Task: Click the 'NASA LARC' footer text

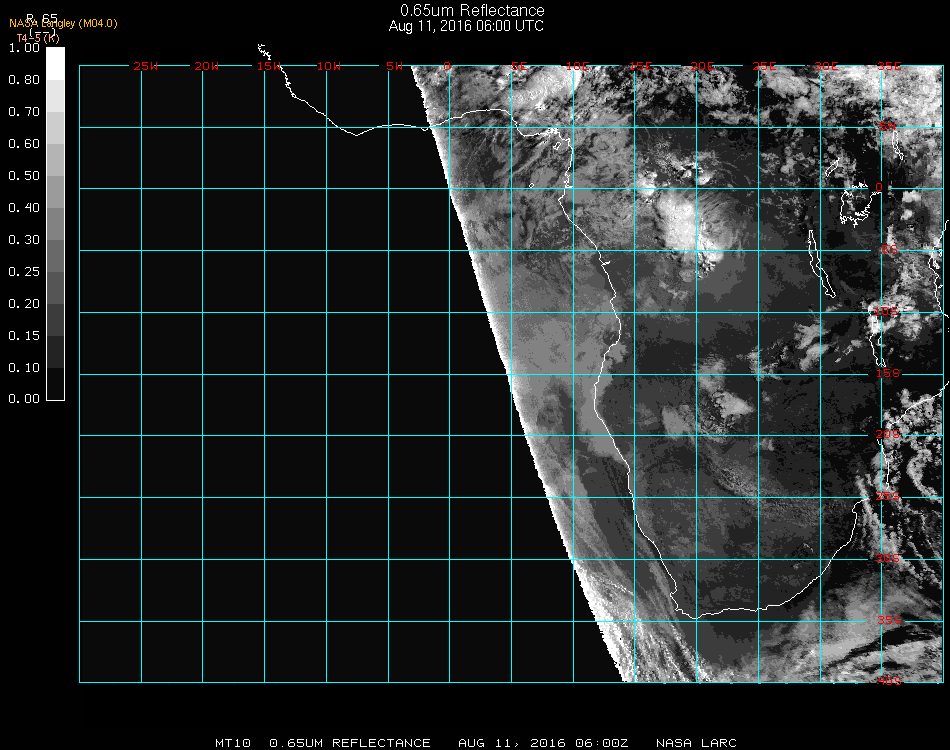Action: click(696, 743)
